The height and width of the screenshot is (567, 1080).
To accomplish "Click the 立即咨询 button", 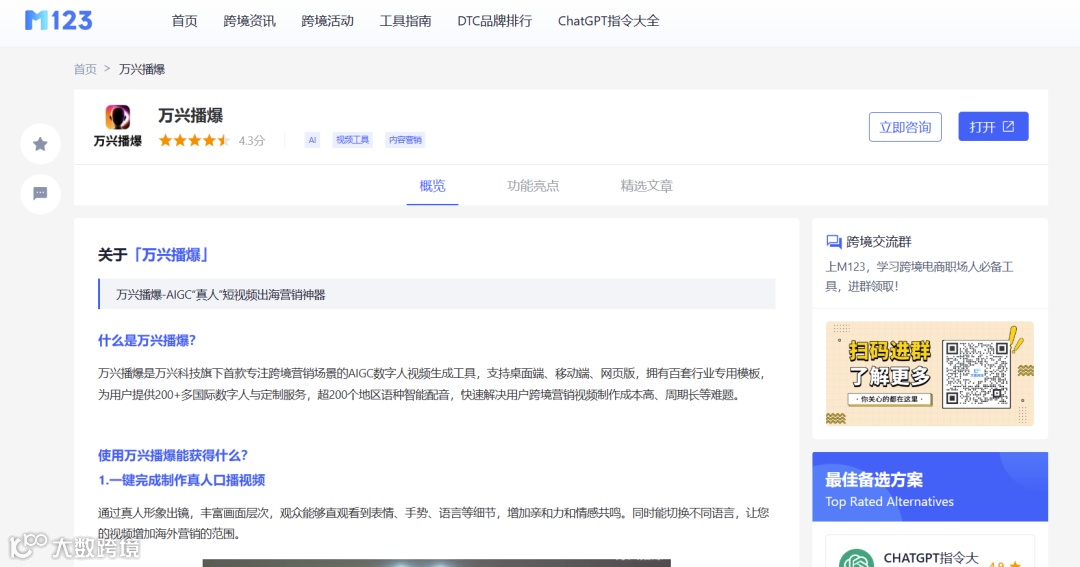I will [905, 127].
